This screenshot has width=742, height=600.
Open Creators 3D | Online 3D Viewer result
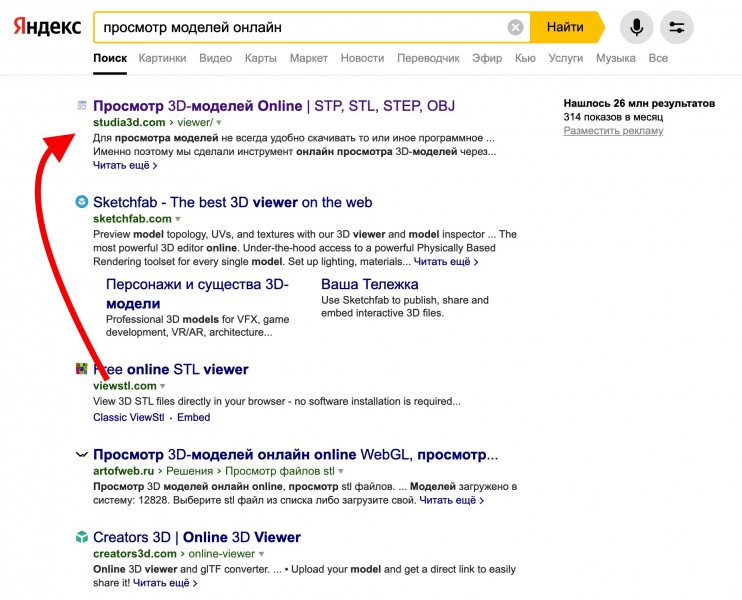click(x=197, y=537)
